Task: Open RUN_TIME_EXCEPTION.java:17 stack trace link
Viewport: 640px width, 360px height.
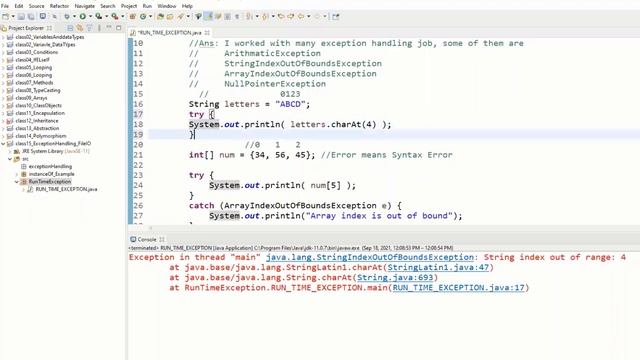Action: point(458,288)
